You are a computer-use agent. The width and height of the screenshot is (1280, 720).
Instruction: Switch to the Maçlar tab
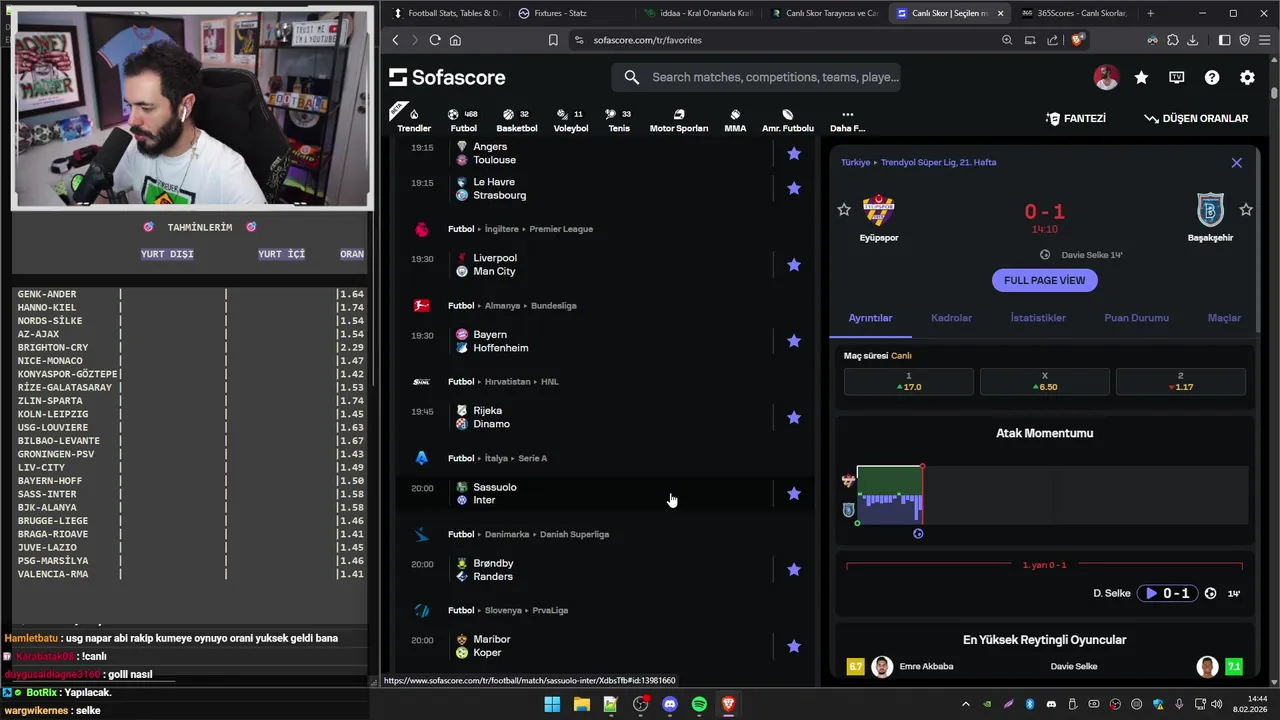click(x=1224, y=318)
